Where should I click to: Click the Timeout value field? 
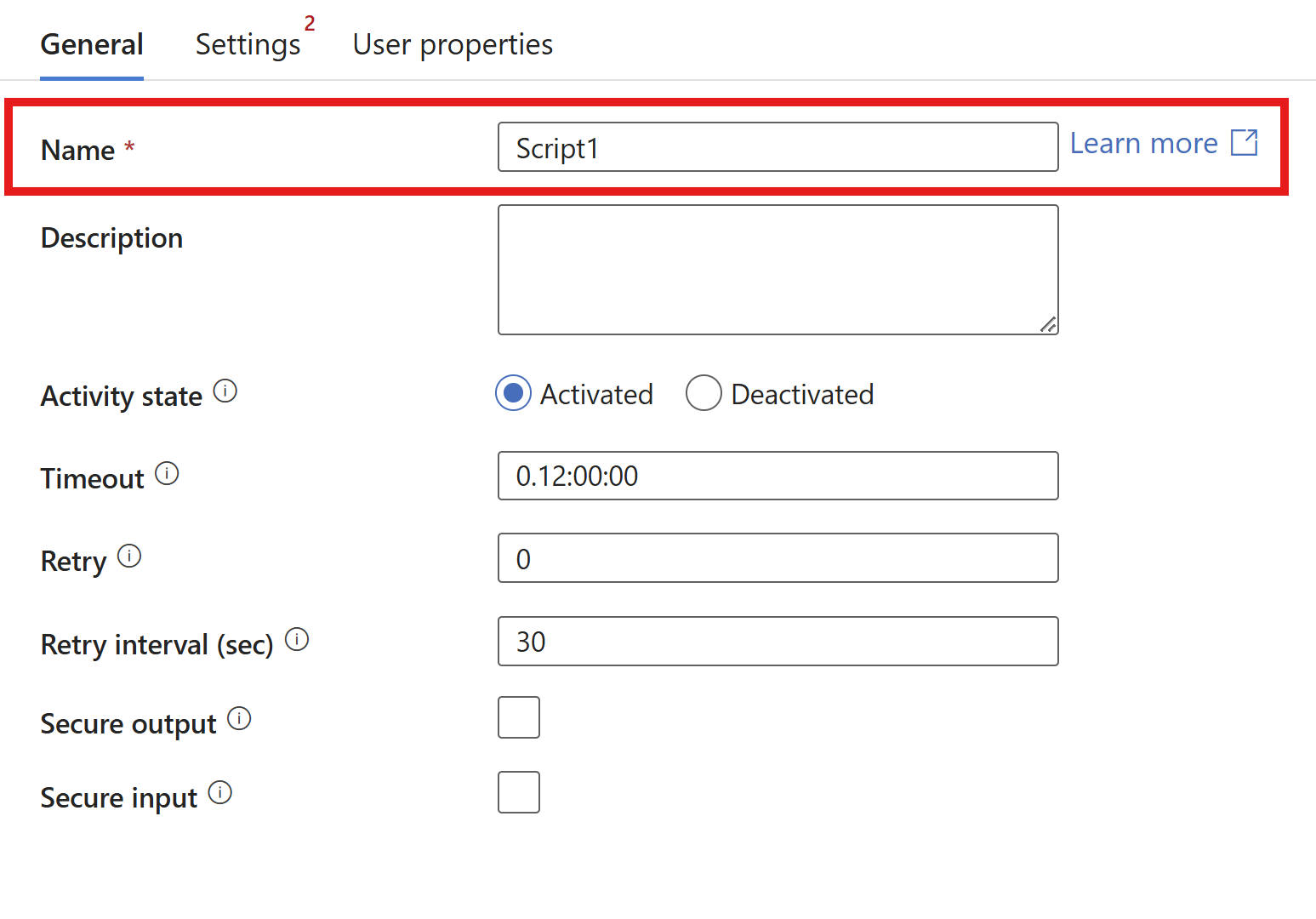(777, 476)
